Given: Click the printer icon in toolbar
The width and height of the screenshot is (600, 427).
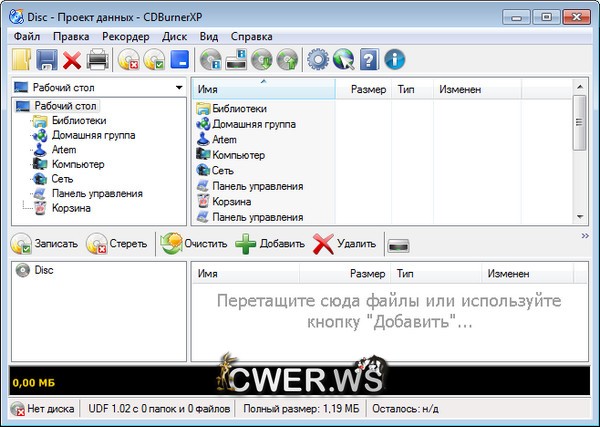Looking at the screenshot, I should (x=98, y=61).
